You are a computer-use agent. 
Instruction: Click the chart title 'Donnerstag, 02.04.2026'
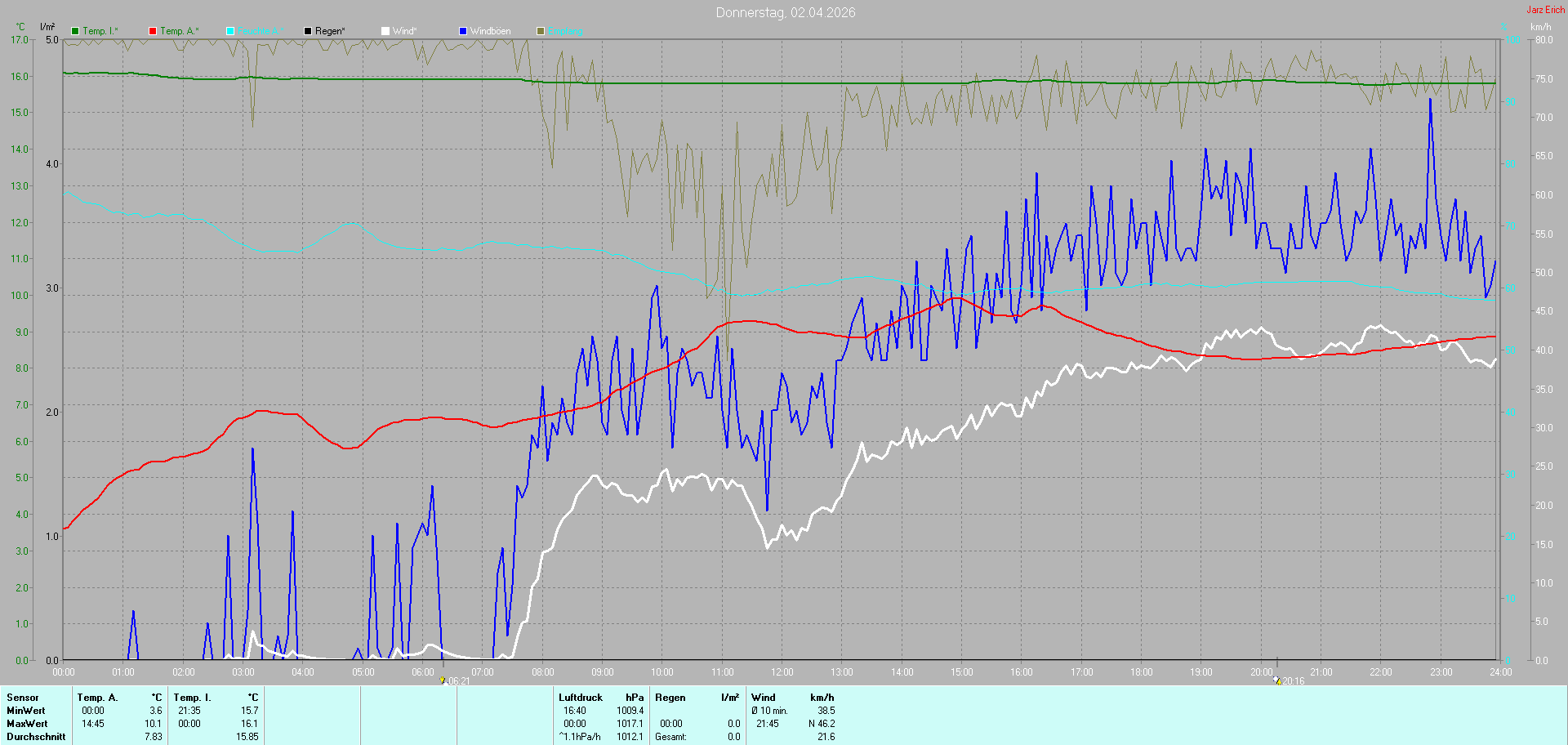point(786,12)
